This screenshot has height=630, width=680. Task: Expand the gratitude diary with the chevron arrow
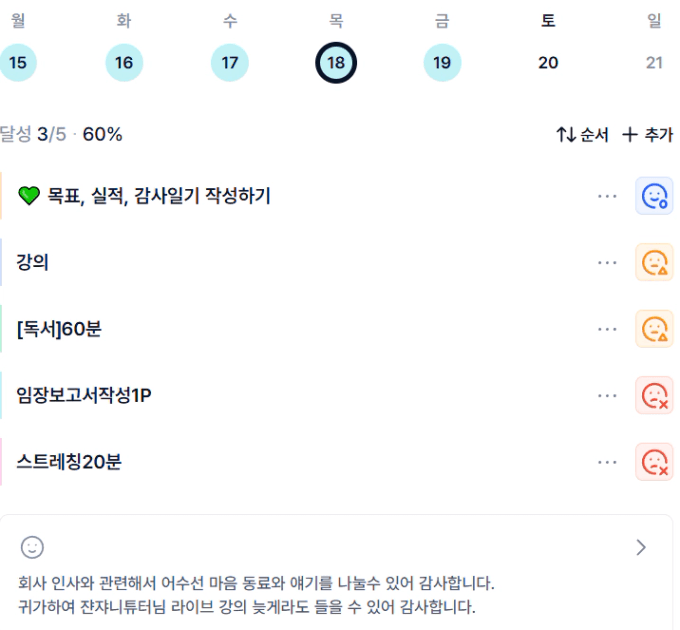(641, 547)
